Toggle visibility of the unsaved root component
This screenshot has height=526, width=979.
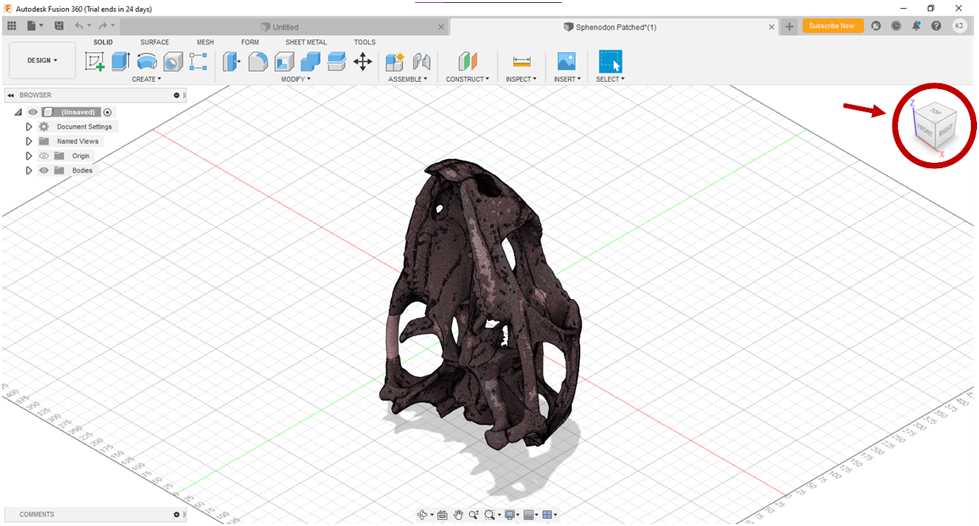point(32,112)
